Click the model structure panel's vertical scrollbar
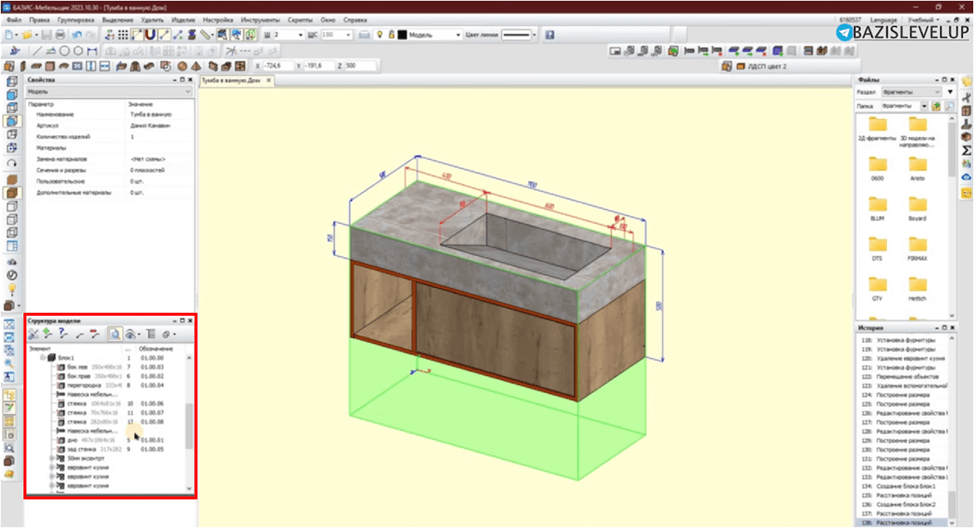The width and height of the screenshot is (974, 528). [189, 426]
